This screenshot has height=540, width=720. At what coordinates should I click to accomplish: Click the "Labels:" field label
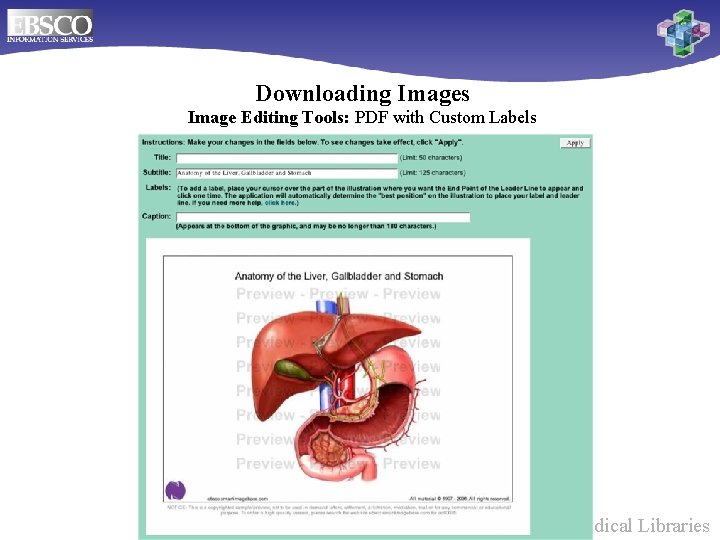coord(158,187)
